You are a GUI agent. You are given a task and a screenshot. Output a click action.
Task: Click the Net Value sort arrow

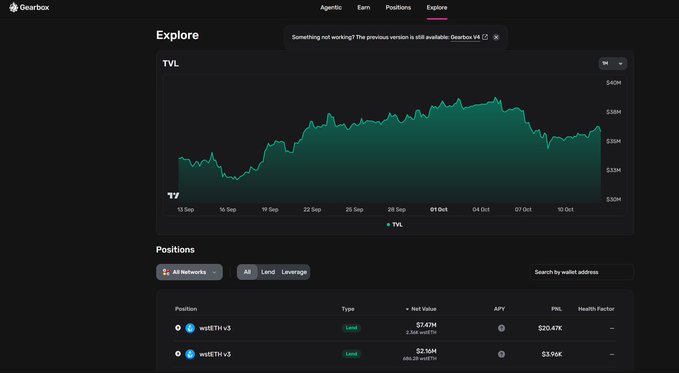(407, 309)
